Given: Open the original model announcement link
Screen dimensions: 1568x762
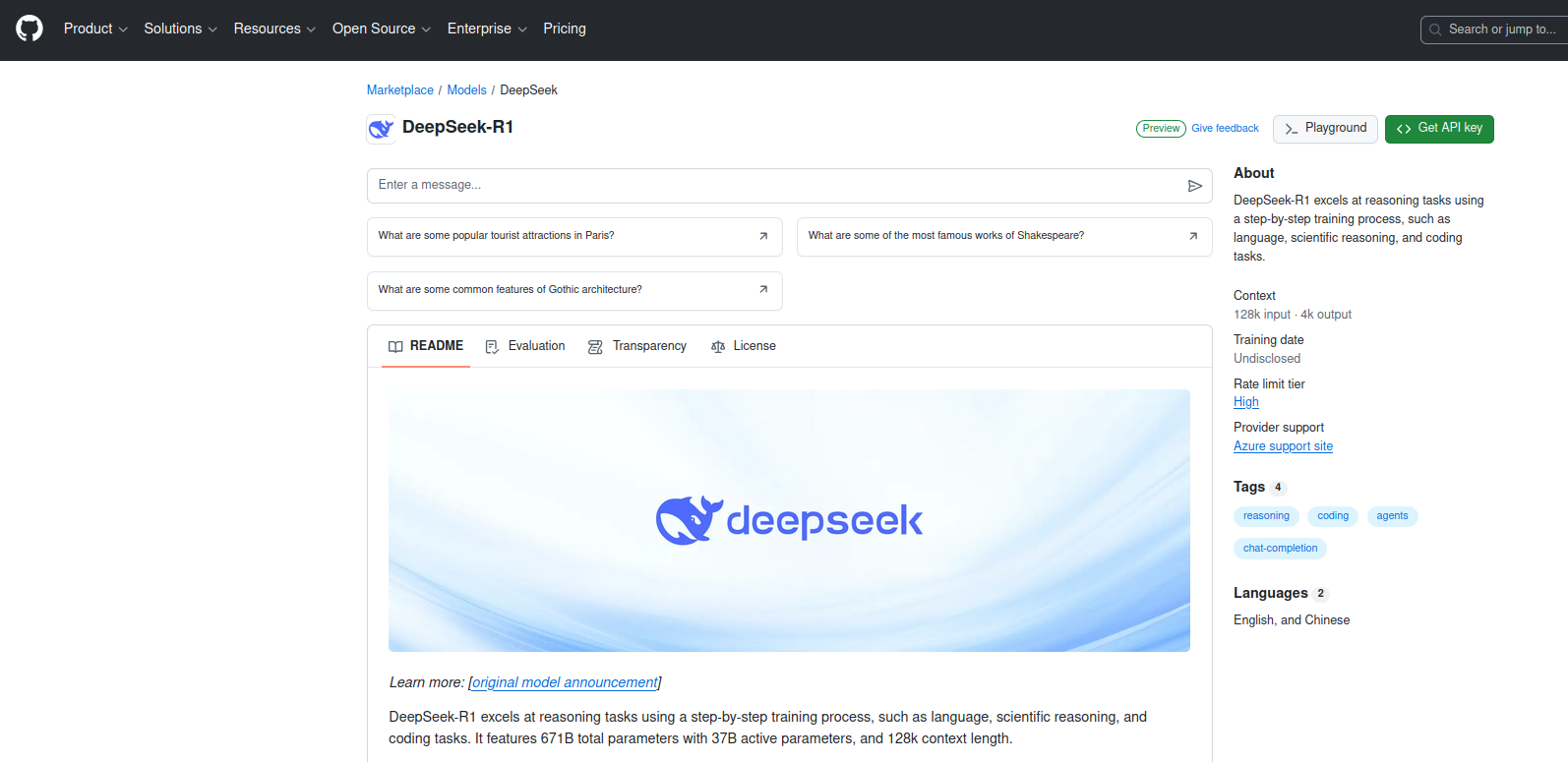Looking at the screenshot, I should (565, 682).
